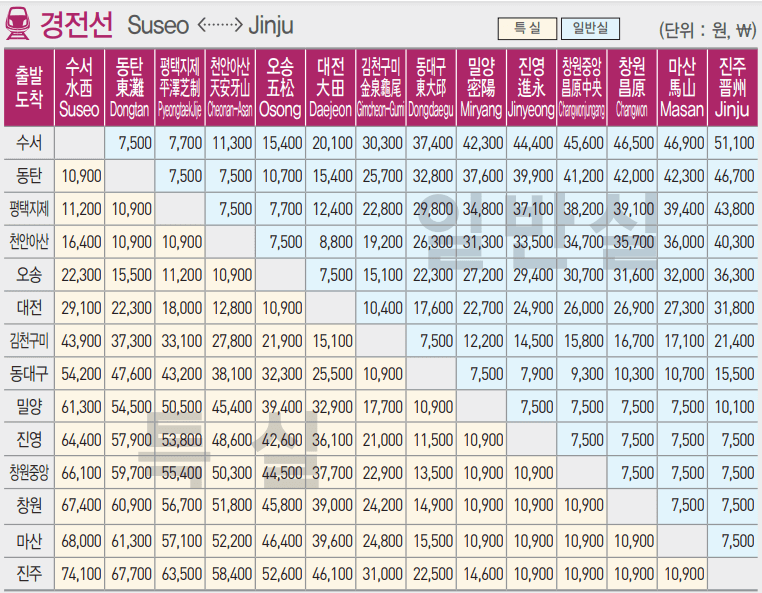
Task: Click the 진영 Jinyeong column header
Action: [x=531, y=87]
